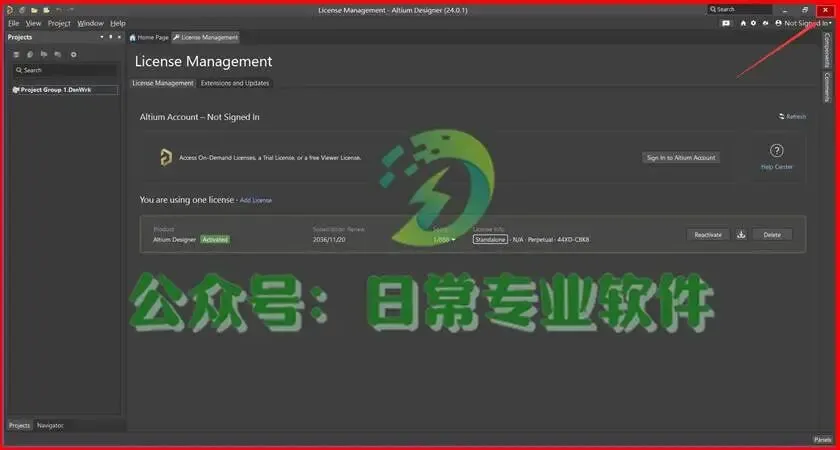
Task: Open the View menu
Action: tap(33, 24)
